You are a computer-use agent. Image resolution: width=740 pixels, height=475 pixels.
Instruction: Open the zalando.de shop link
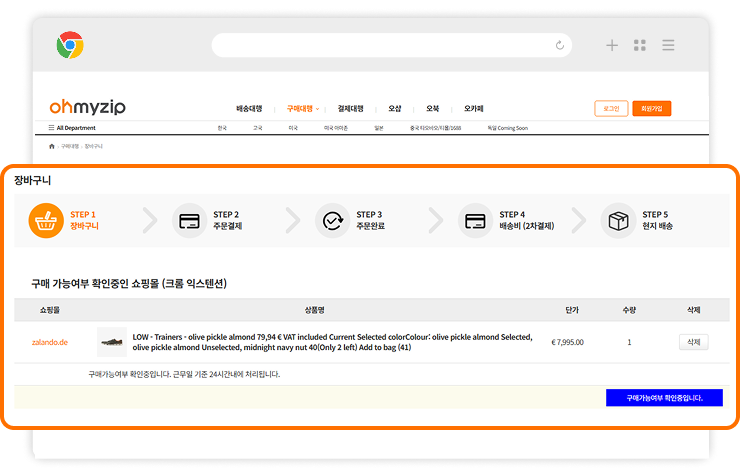pyautogui.click(x=50, y=342)
